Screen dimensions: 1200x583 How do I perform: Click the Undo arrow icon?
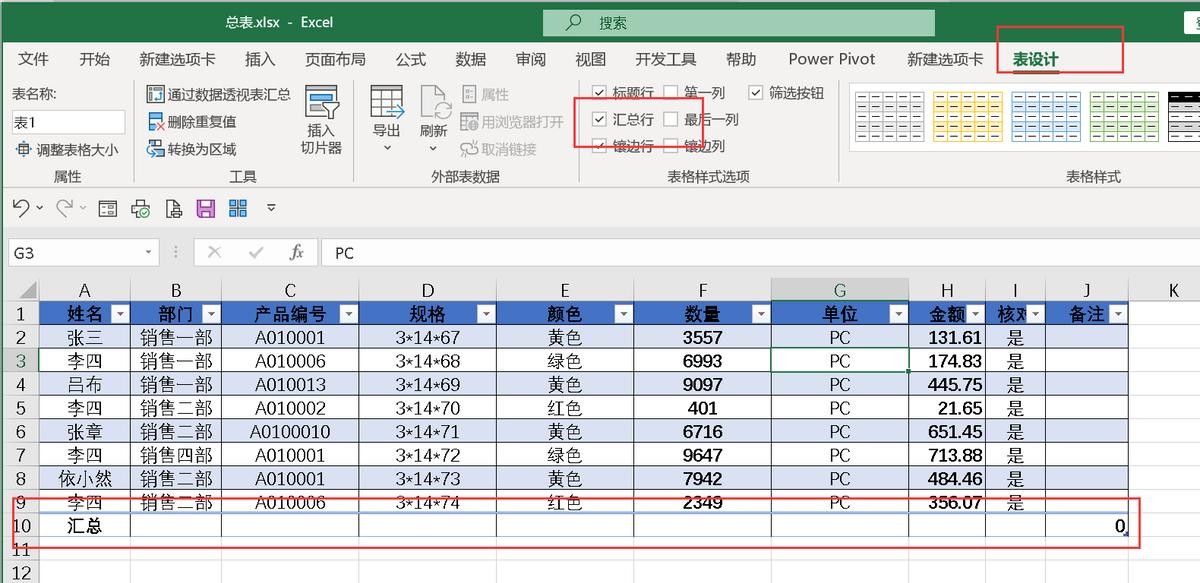[x=21, y=208]
